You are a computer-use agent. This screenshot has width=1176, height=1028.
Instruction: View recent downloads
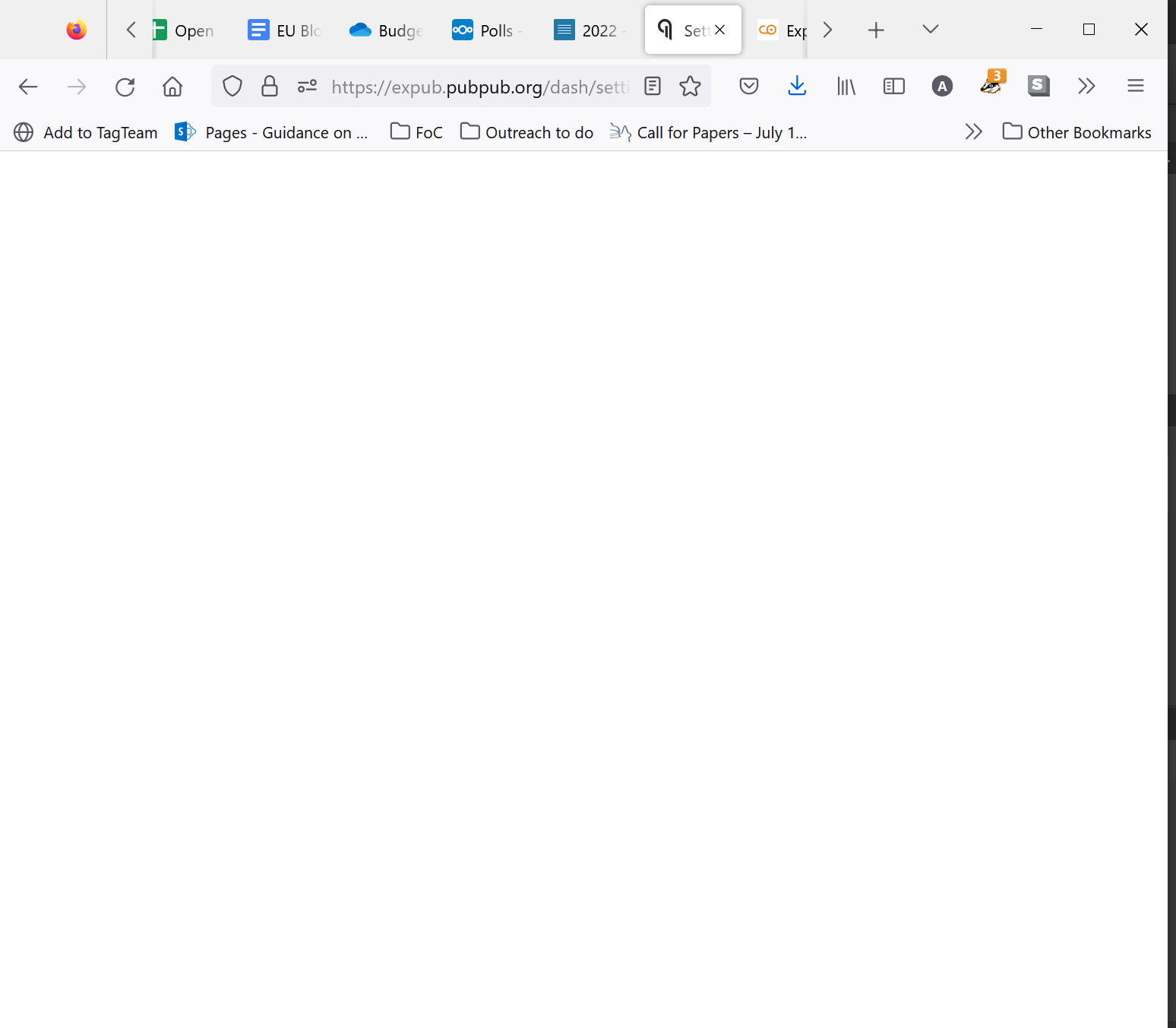(797, 86)
